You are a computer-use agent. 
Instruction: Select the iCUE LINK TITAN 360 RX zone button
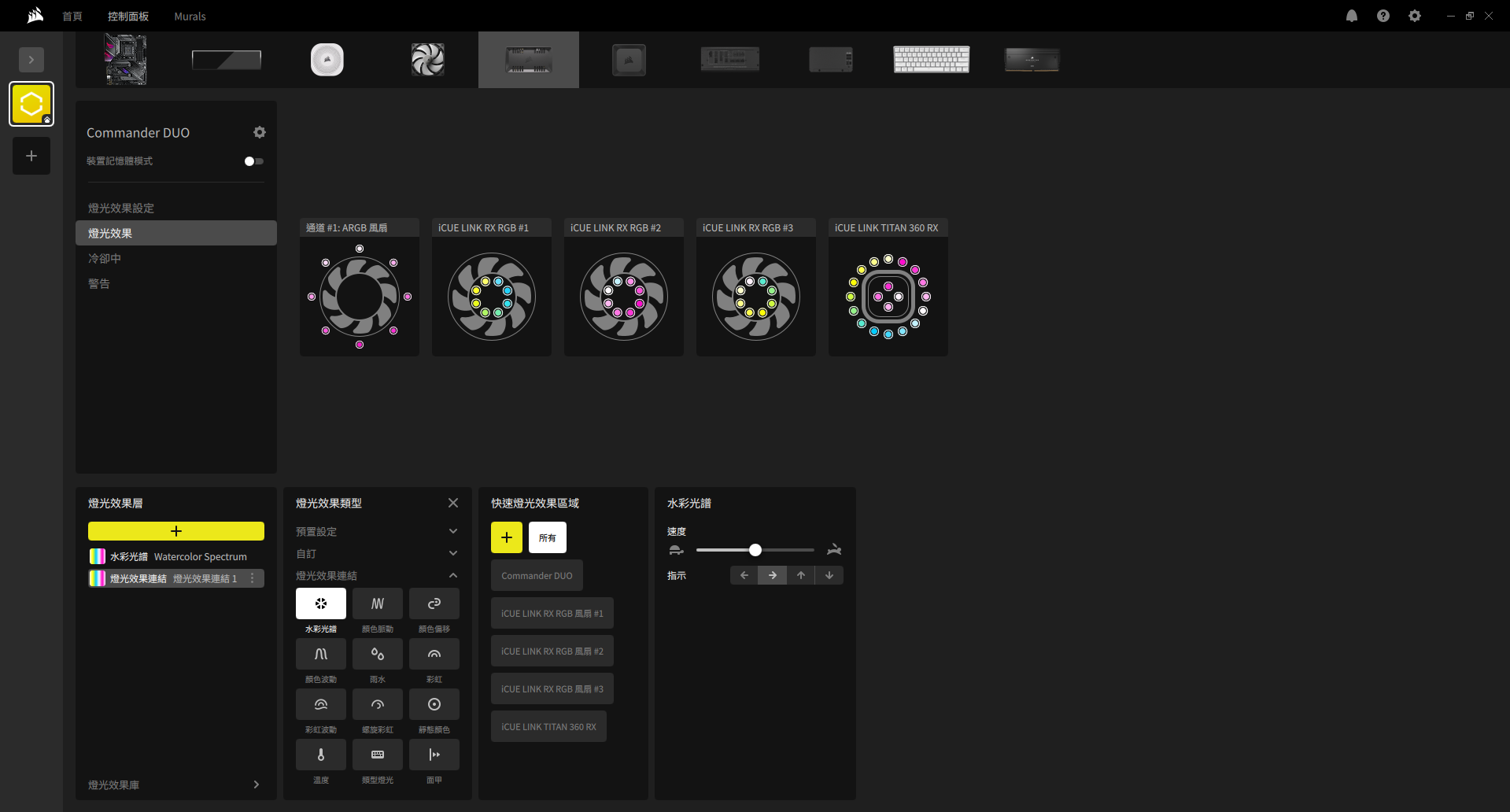coord(548,727)
